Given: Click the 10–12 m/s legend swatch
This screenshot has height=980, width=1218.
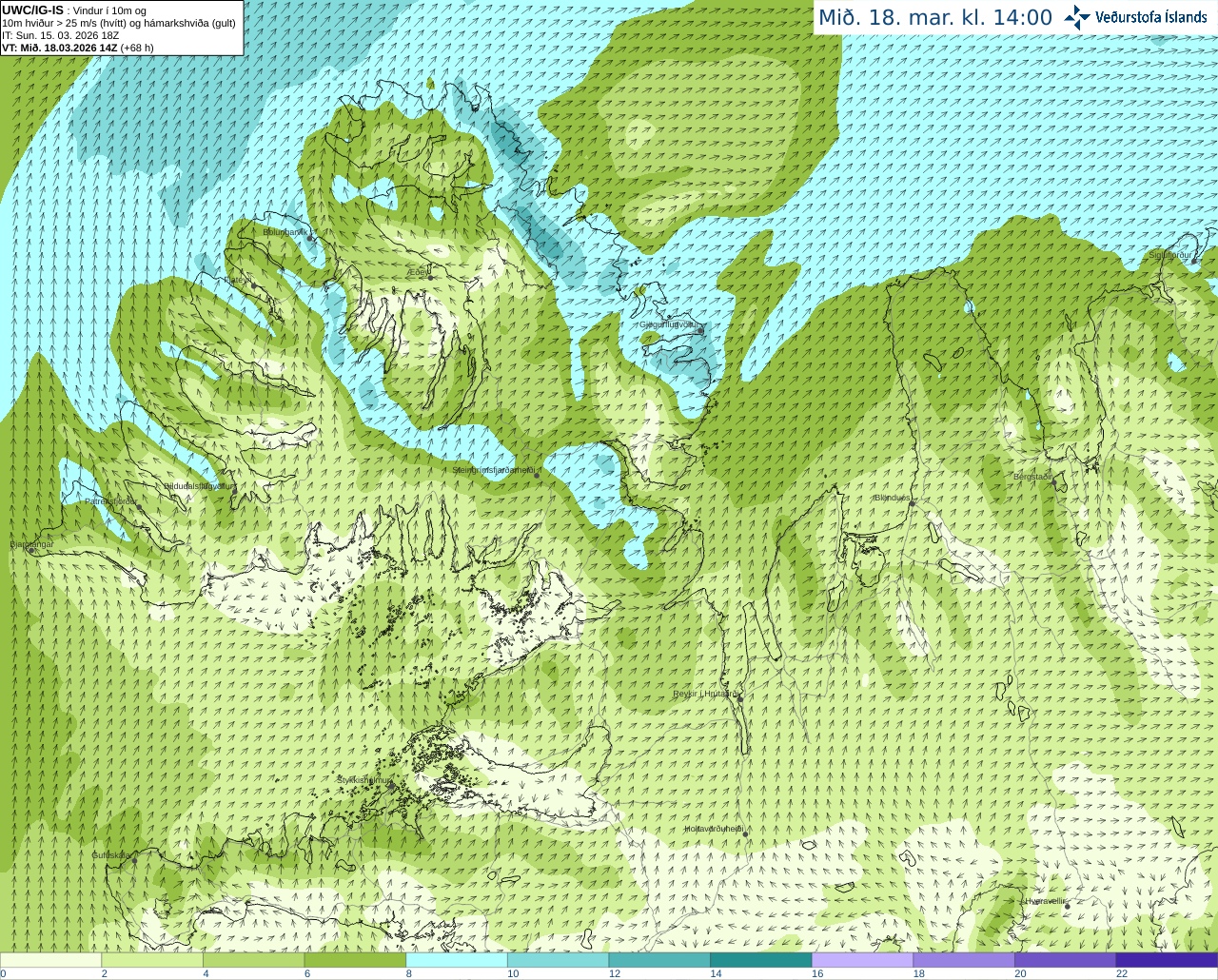Looking at the screenshot, I should pos(558,959).
